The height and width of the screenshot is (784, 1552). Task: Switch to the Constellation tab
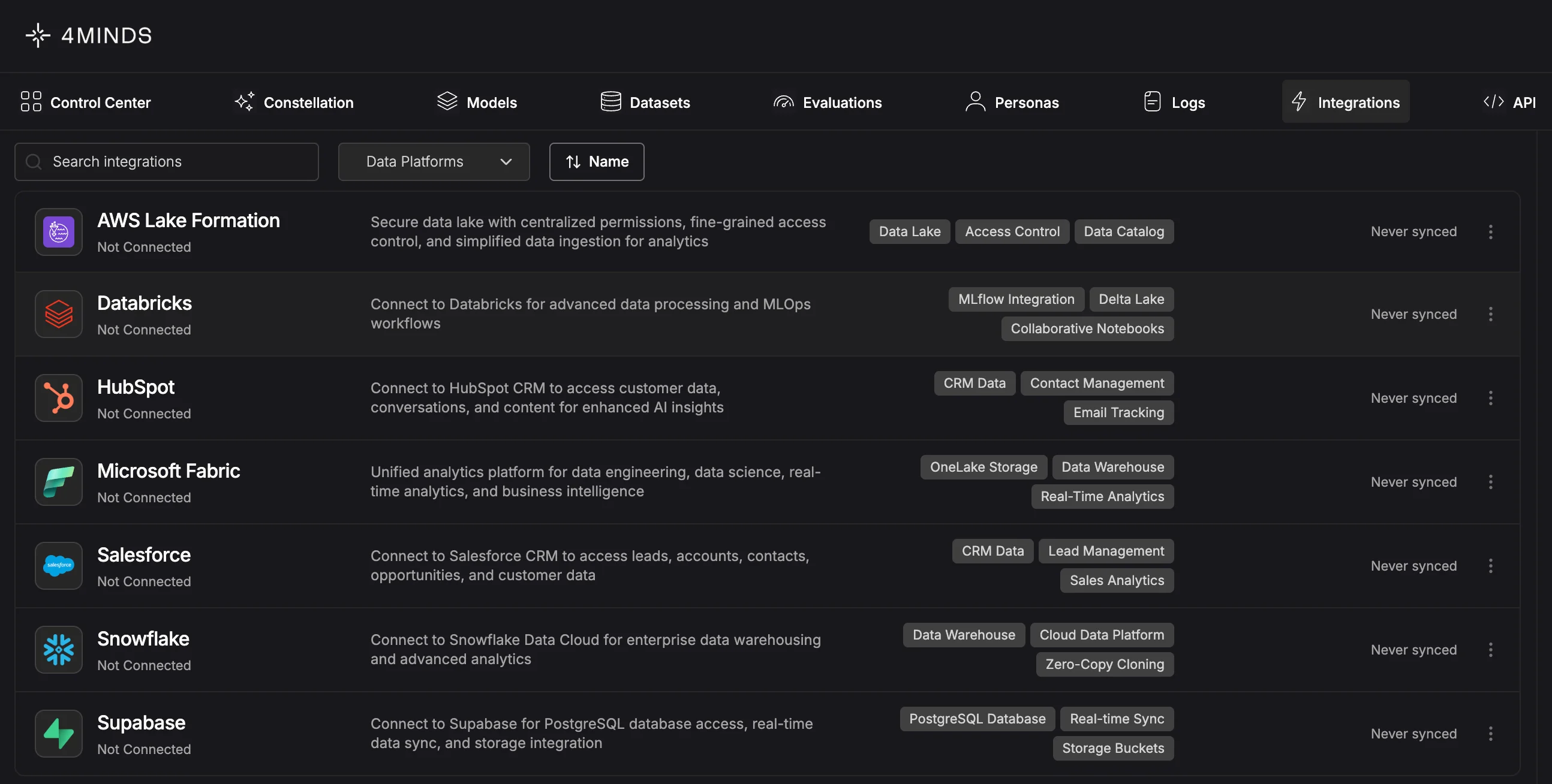click(294, 102)
